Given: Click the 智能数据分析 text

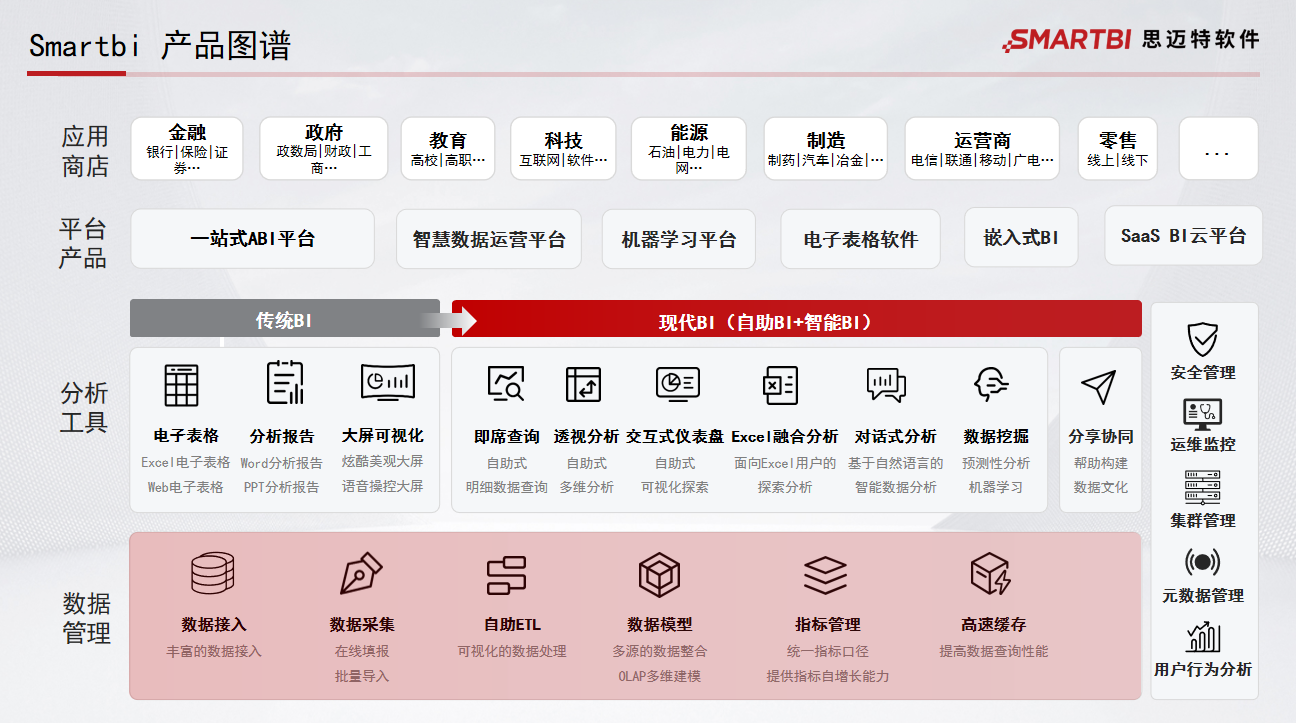Looking at the screenshot, I should (x=896, y=487).
